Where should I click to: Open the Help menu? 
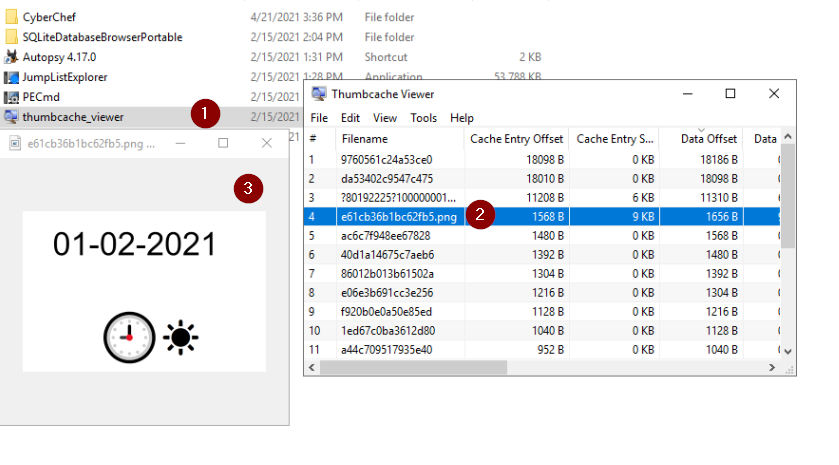(462, 118)
